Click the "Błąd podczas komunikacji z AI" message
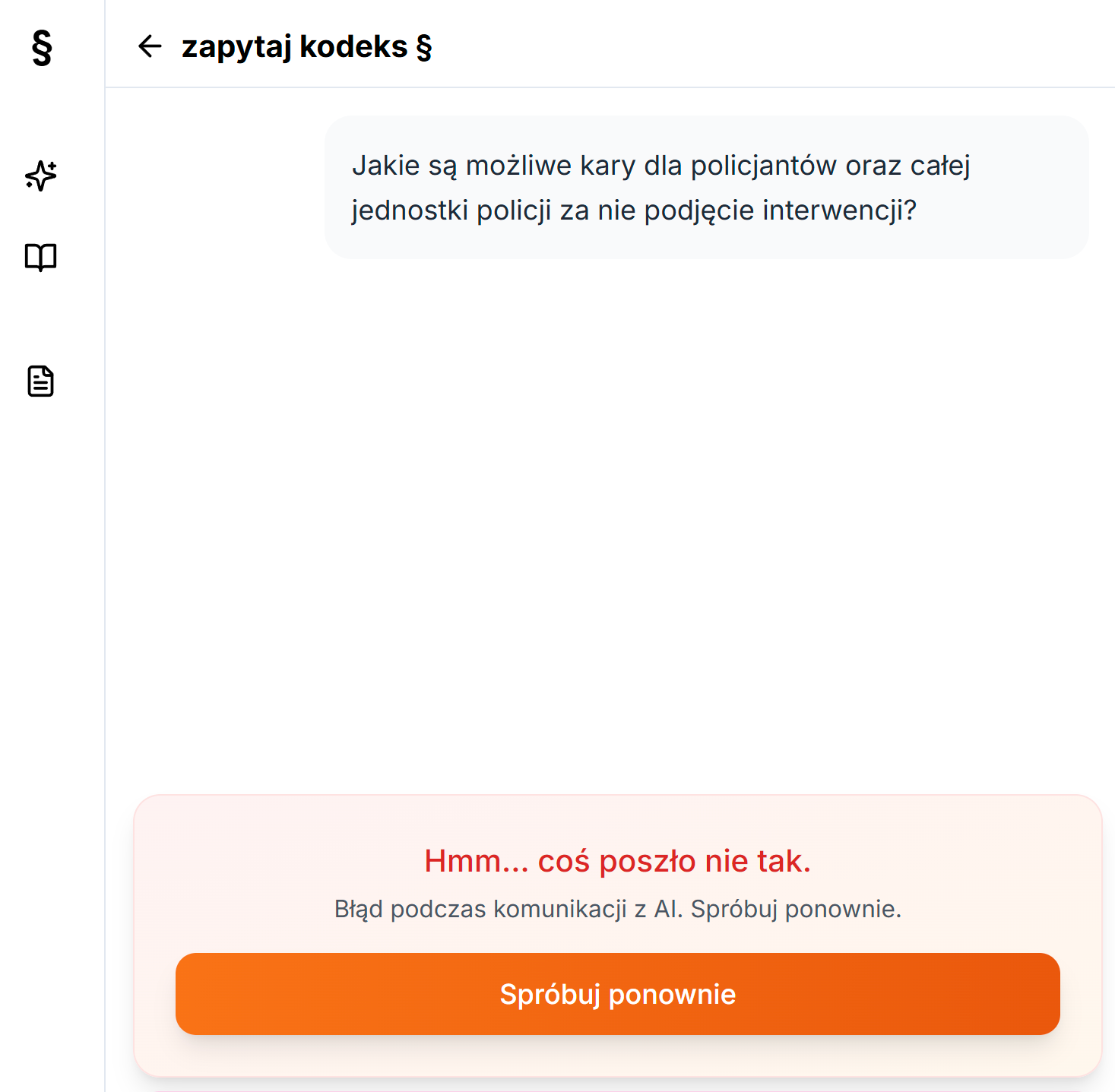Viewport: 1115px width, 1092px height. (617, 909)
